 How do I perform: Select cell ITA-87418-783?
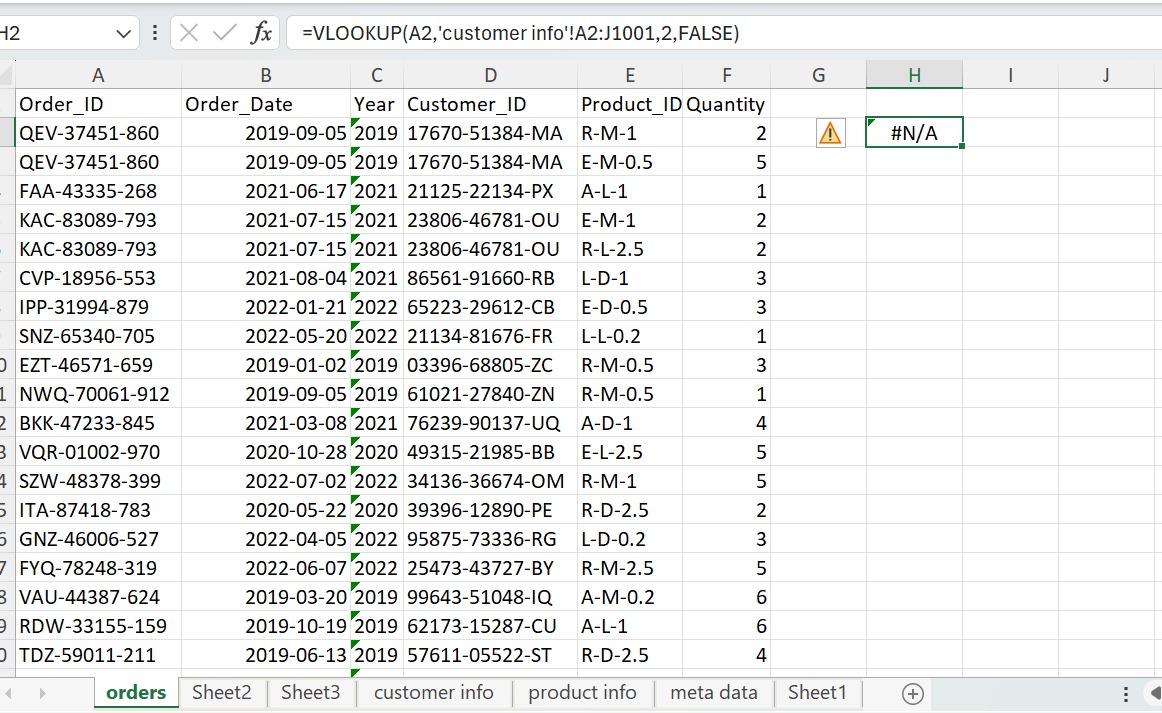tap(98, 510)
